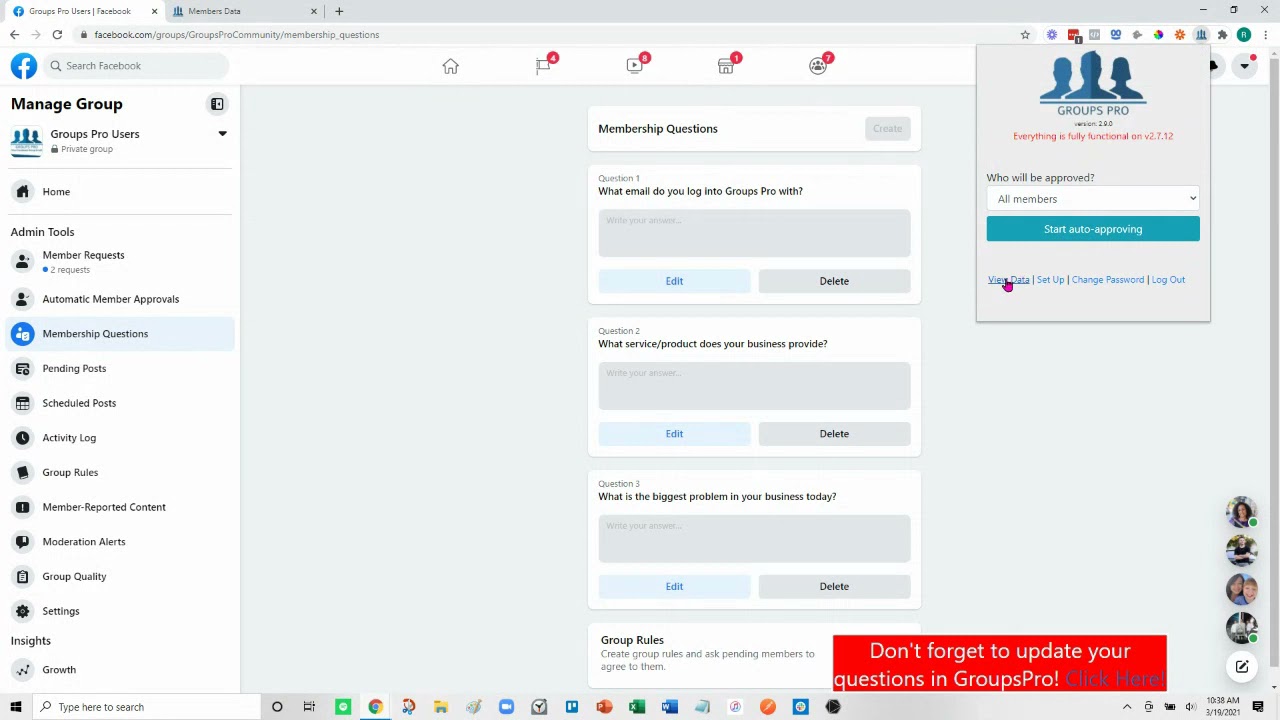Delete Question 1 about Groups Pro email
This screenshot has height=720, width=1280.
834,281
